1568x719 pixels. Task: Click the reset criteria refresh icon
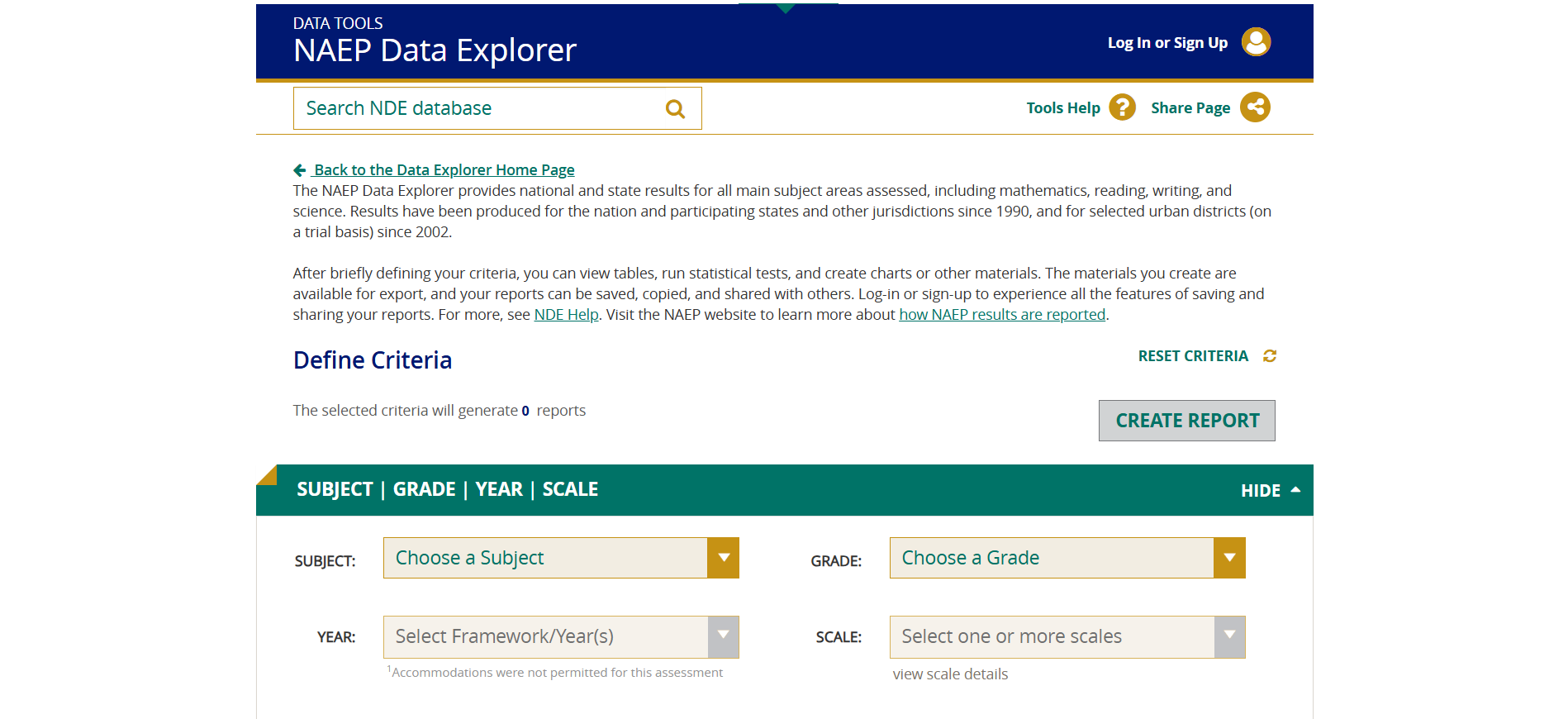[x=1270, y=356]
